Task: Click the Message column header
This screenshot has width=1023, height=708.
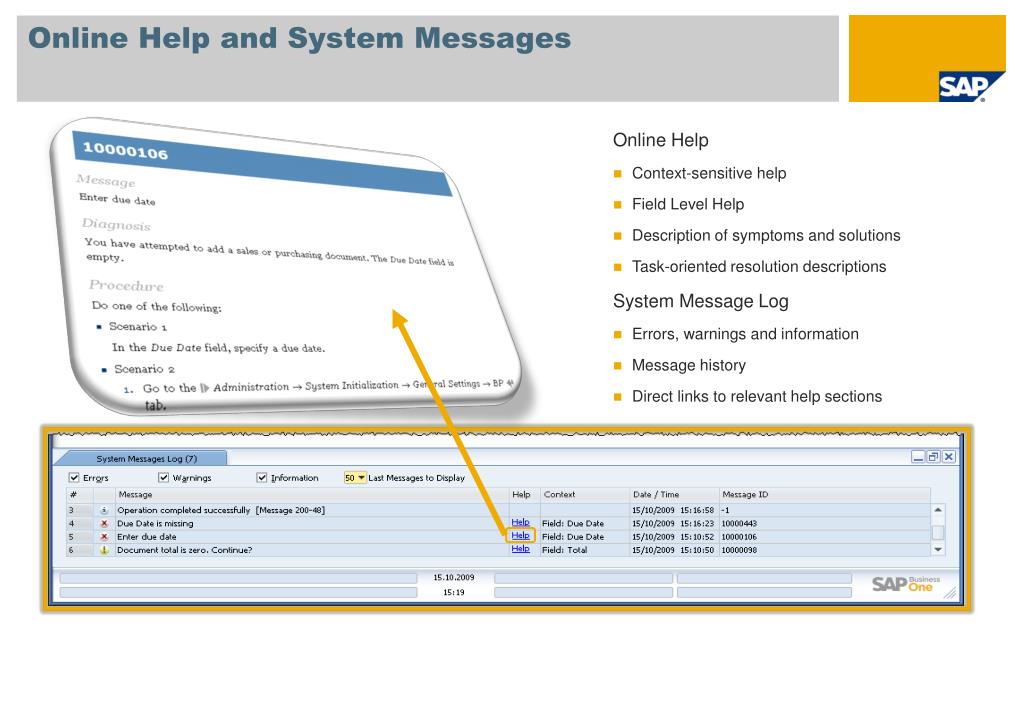Action: tap(312, 495)
